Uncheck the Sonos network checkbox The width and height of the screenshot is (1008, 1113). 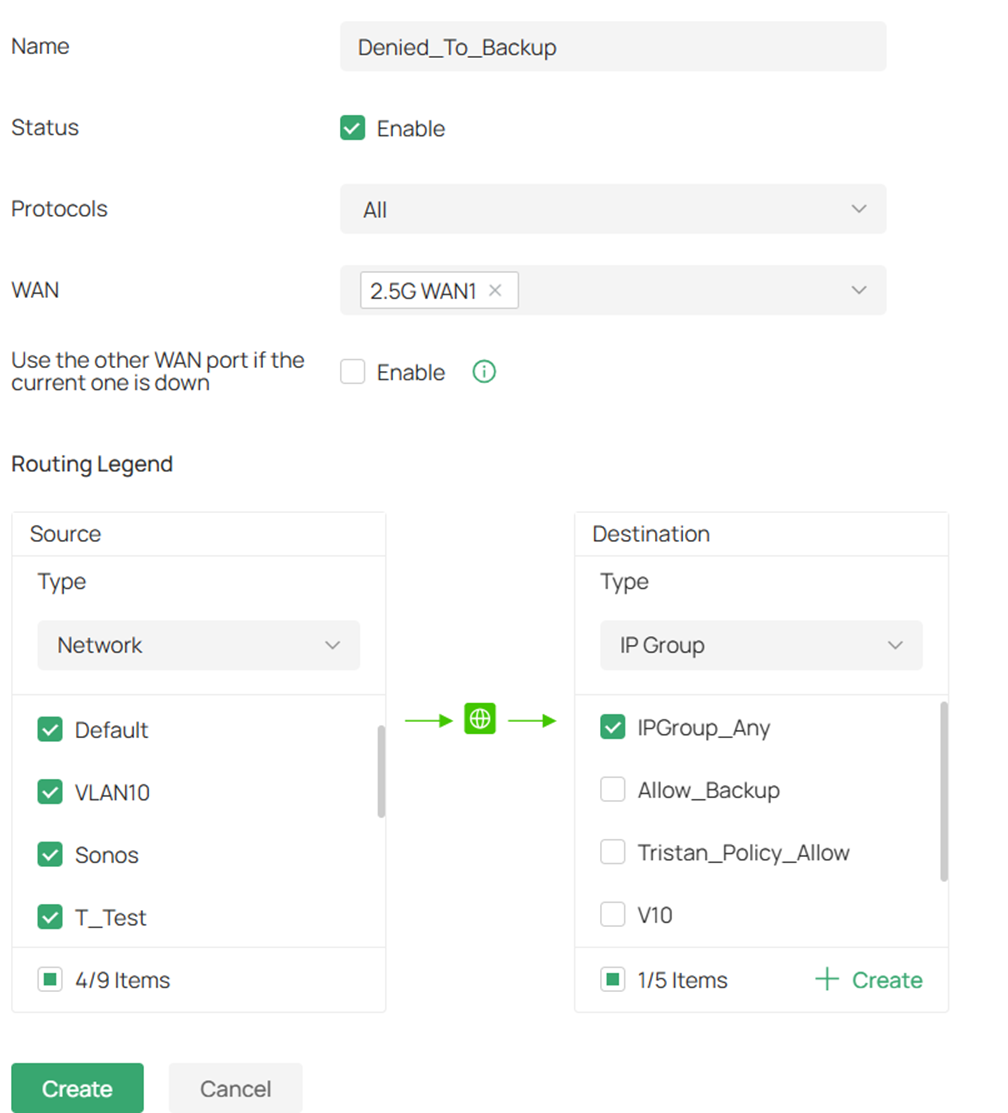(50, 854)
